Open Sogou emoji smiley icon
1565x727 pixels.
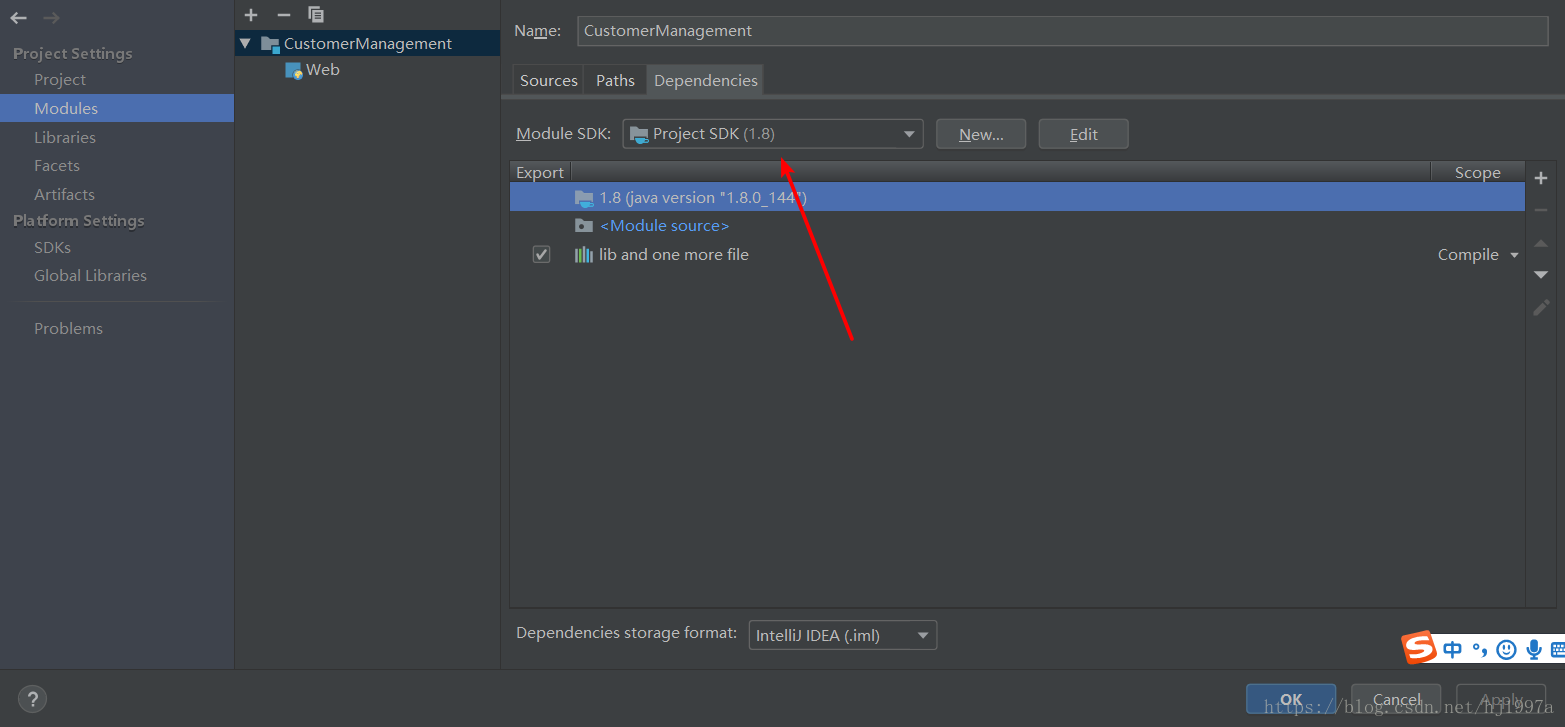pyautogui.click(x=1506, y=650)
